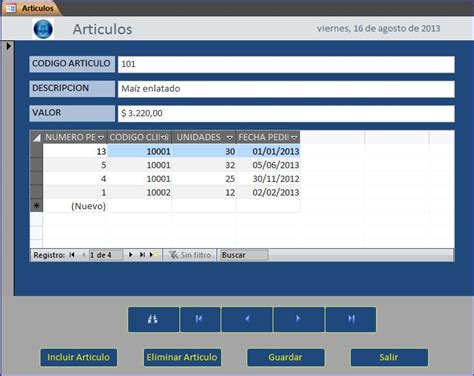Click the blue globe logo in header
This screenshot has width=474, height=376.
(43, 29)
